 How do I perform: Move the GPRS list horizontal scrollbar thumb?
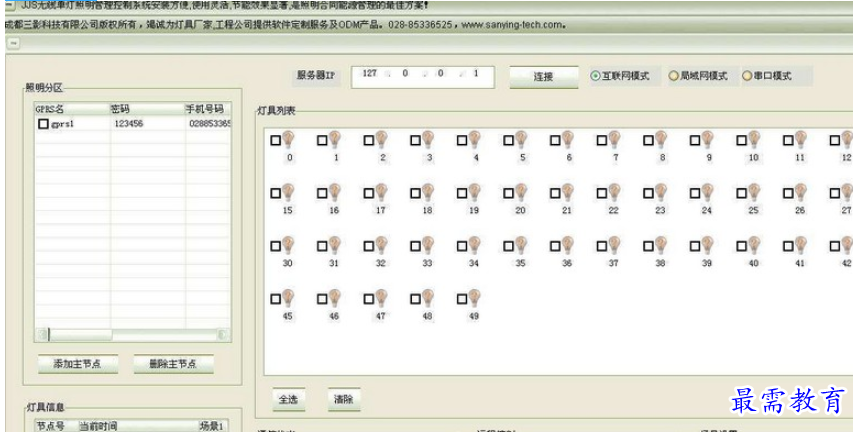pyautogui.click(x=81, y=335)
